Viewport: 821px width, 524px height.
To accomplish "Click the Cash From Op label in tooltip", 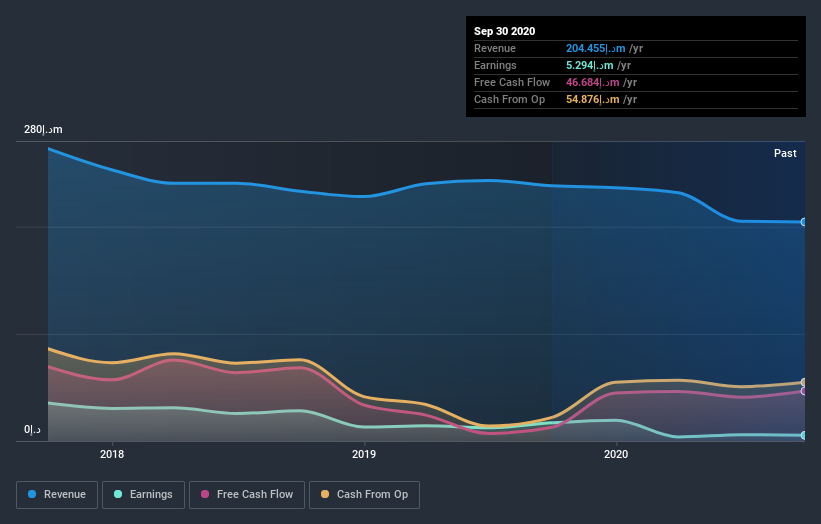I will pos(509,99).
